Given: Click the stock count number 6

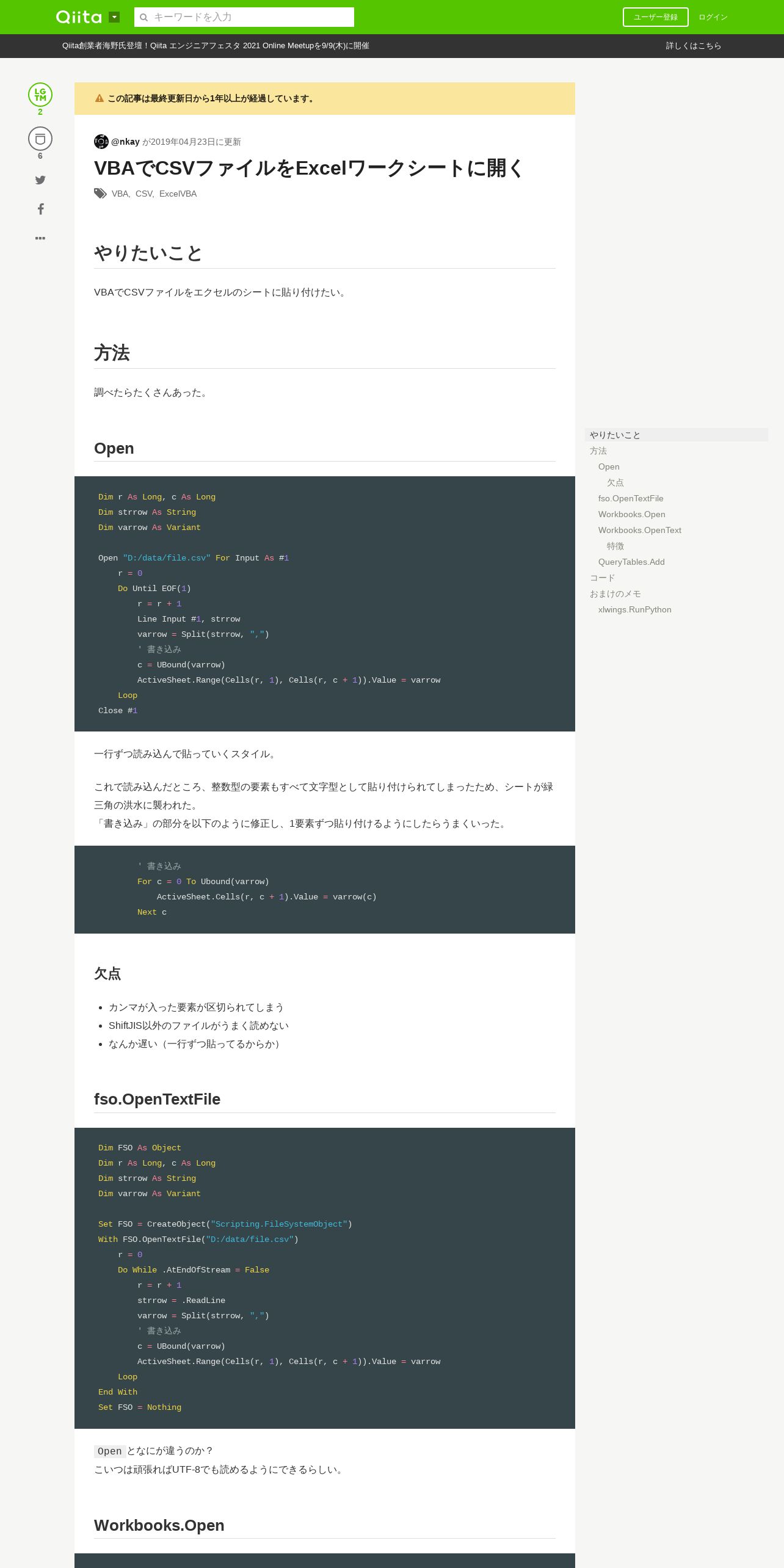Looking at the screenshot, I should tap(40, 156).
